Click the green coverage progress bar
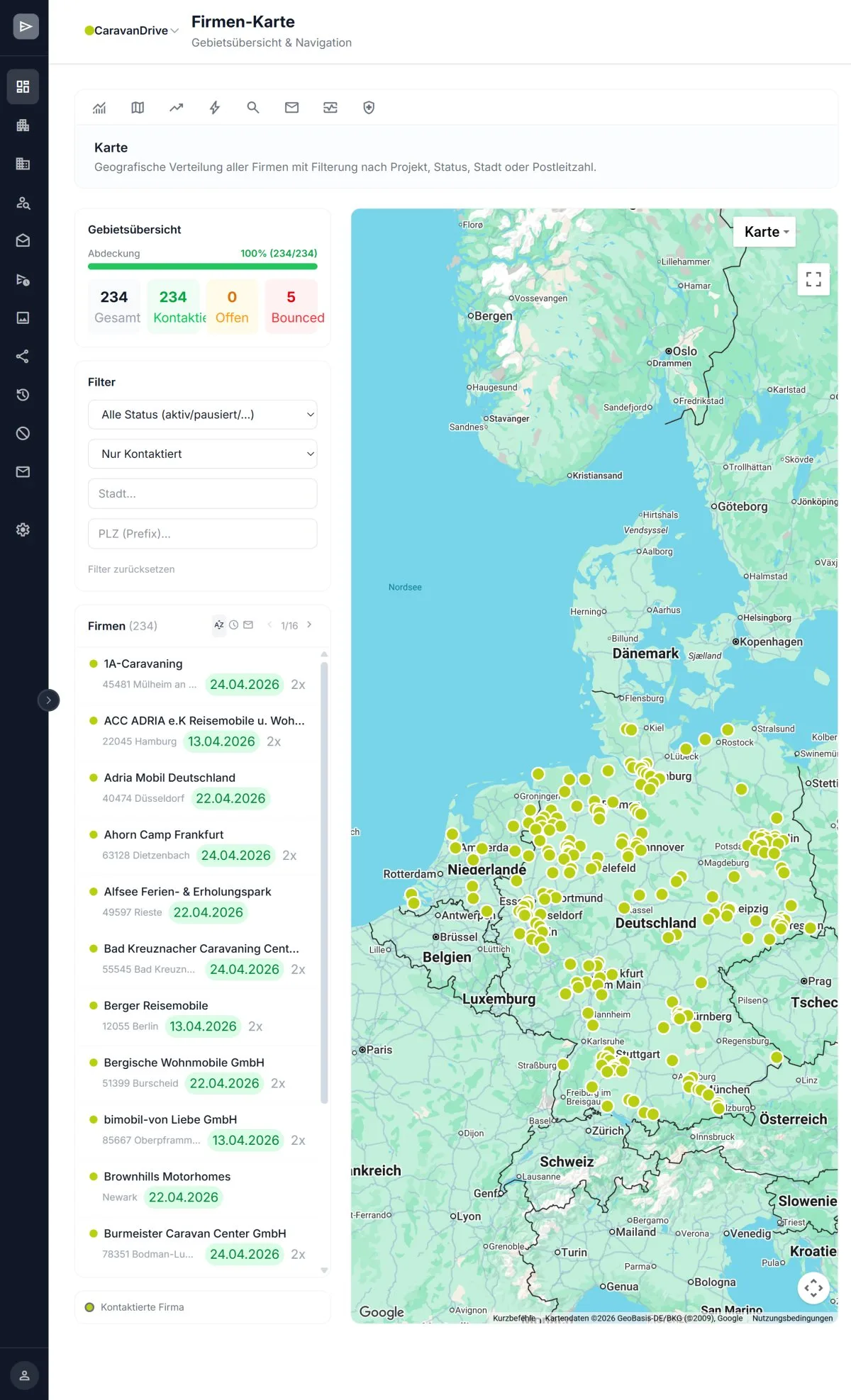The width and height of the screenshot is (851, 1400). pyautogui.click(x=202, y=267)
